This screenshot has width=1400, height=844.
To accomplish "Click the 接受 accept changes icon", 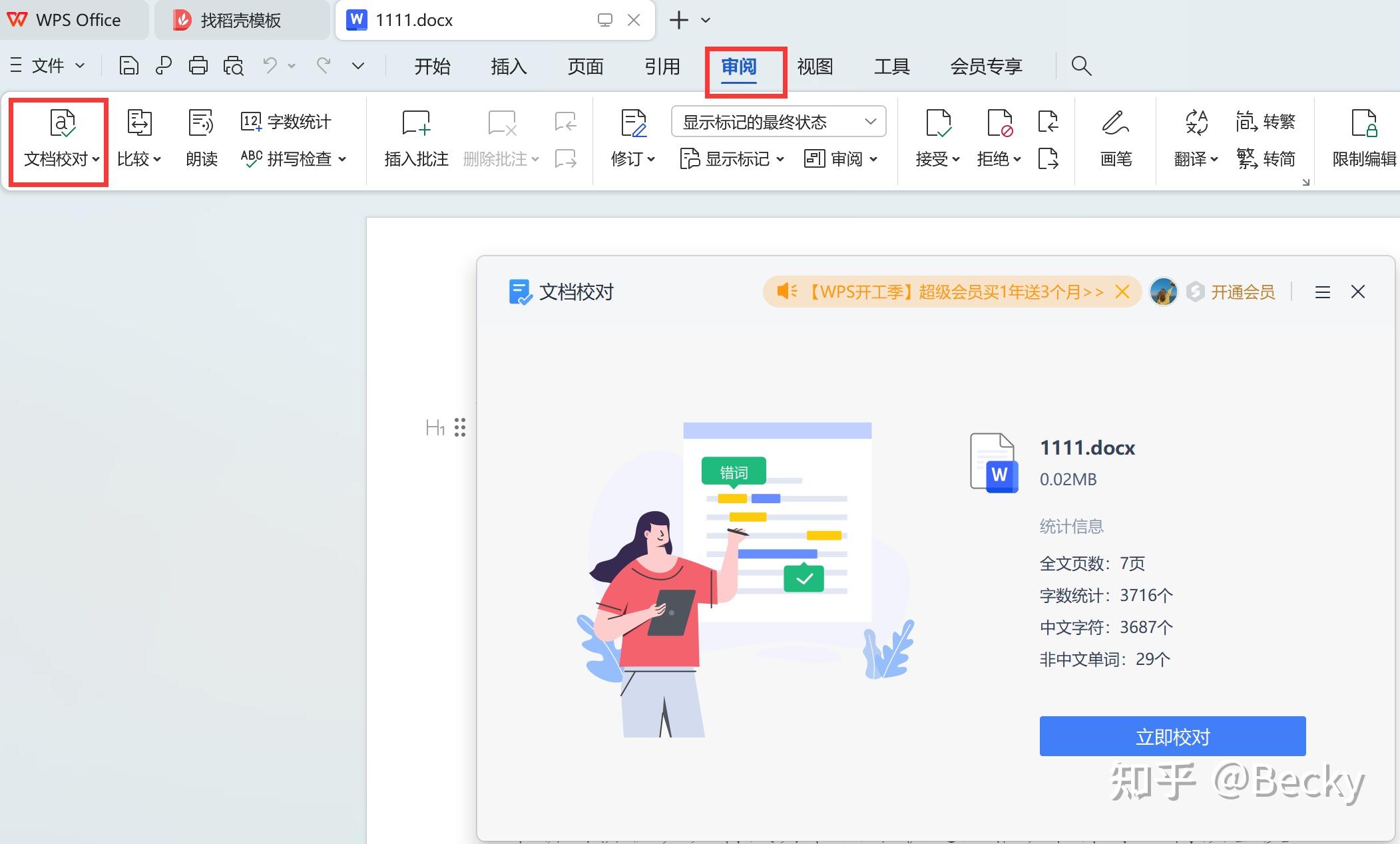I will 938,124.
